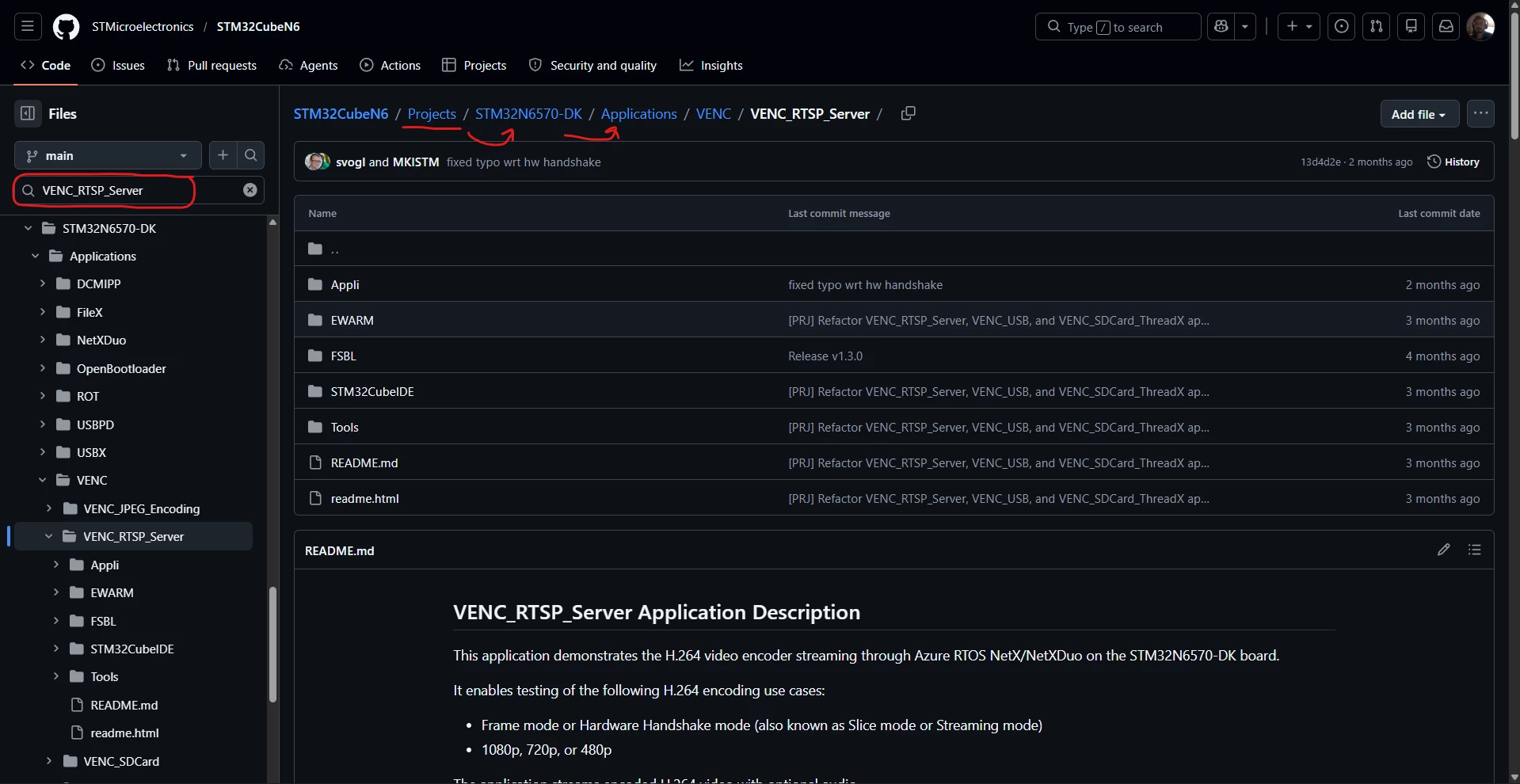Screen dimensions: 1520x784
Task: Open the user profile avatar menu
Action: [1480, 27]
